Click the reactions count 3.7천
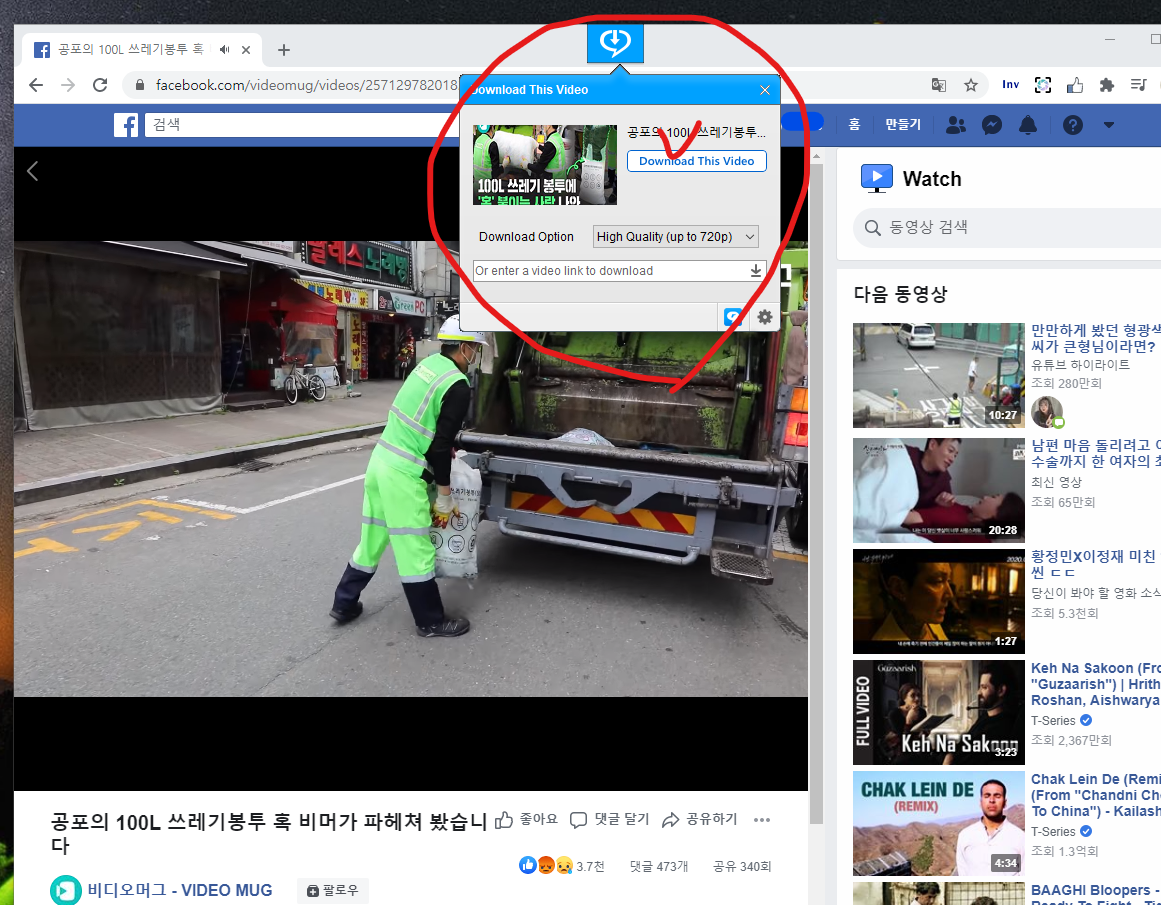1161x905 pixels. (x=590, y=866)
